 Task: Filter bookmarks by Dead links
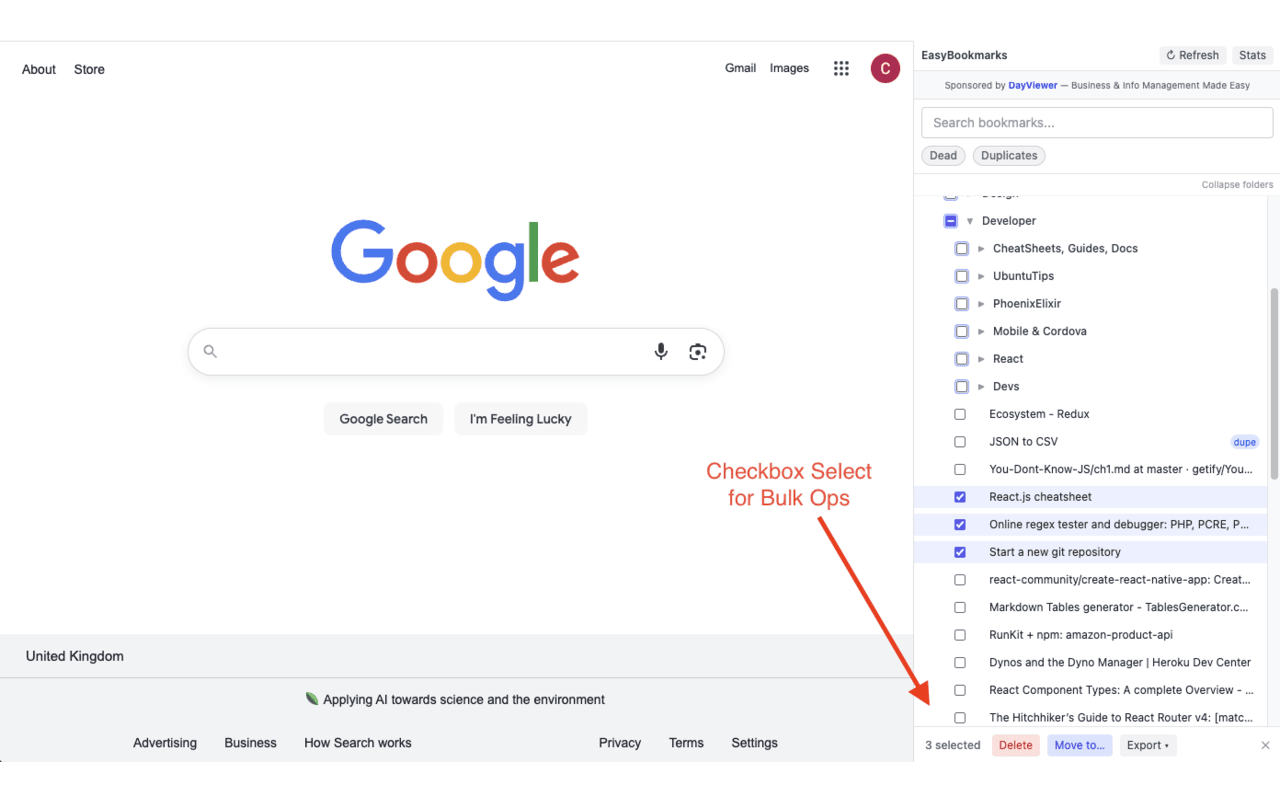[943, 156]
